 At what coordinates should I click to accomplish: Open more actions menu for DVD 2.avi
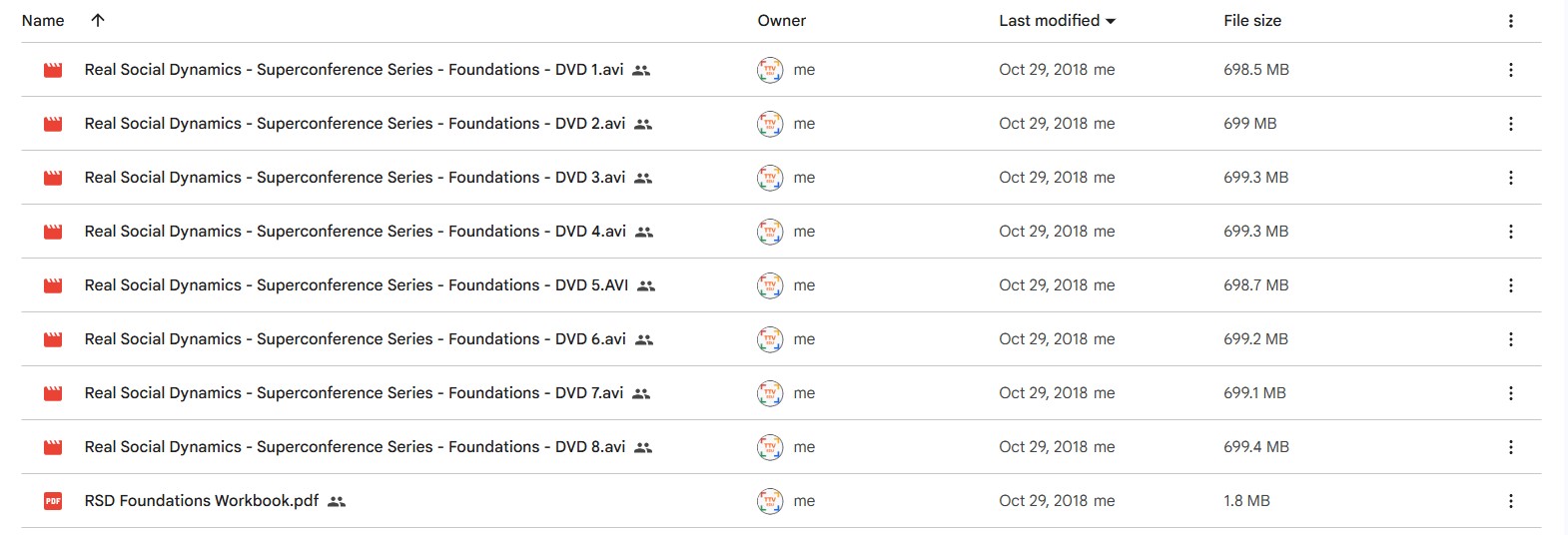(1510, 124)
